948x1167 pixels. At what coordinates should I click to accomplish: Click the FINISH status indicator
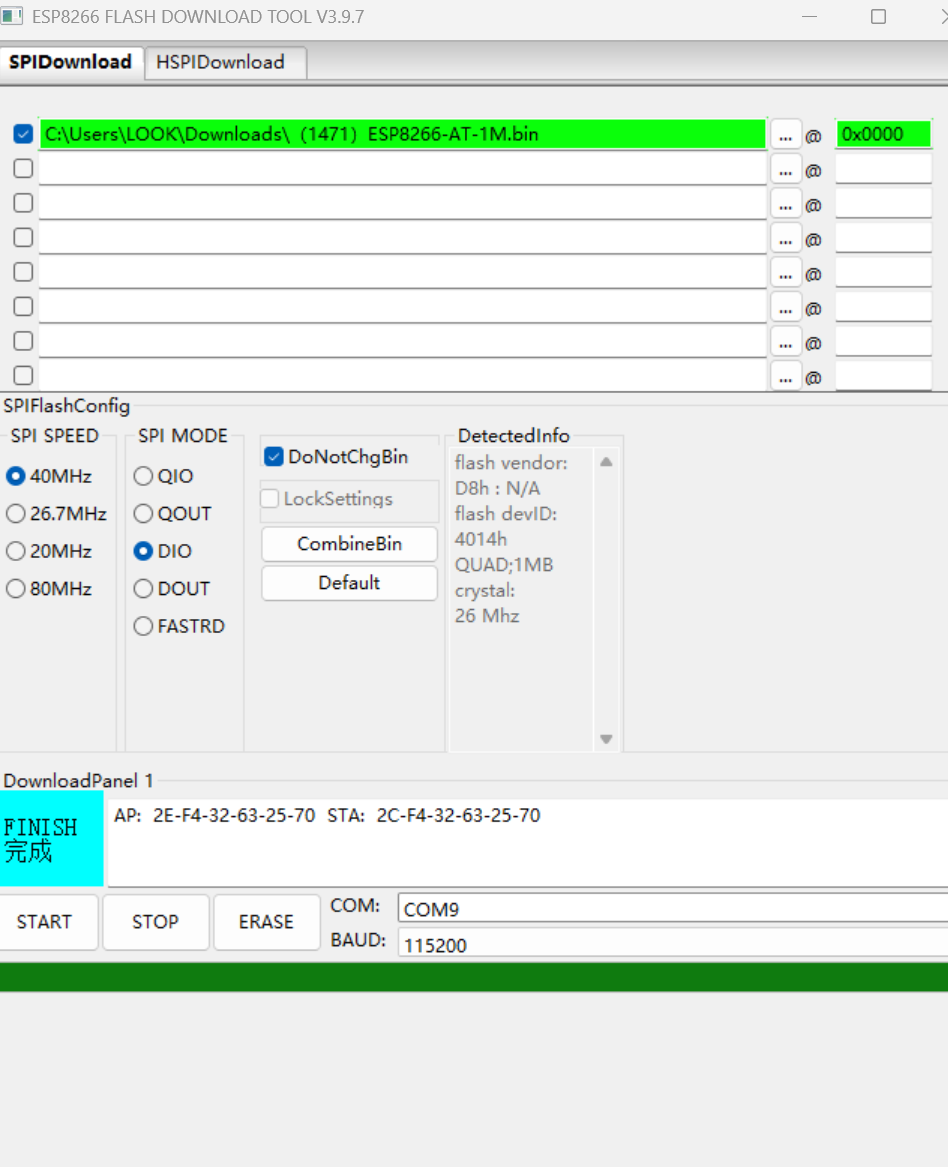point(51,839)
